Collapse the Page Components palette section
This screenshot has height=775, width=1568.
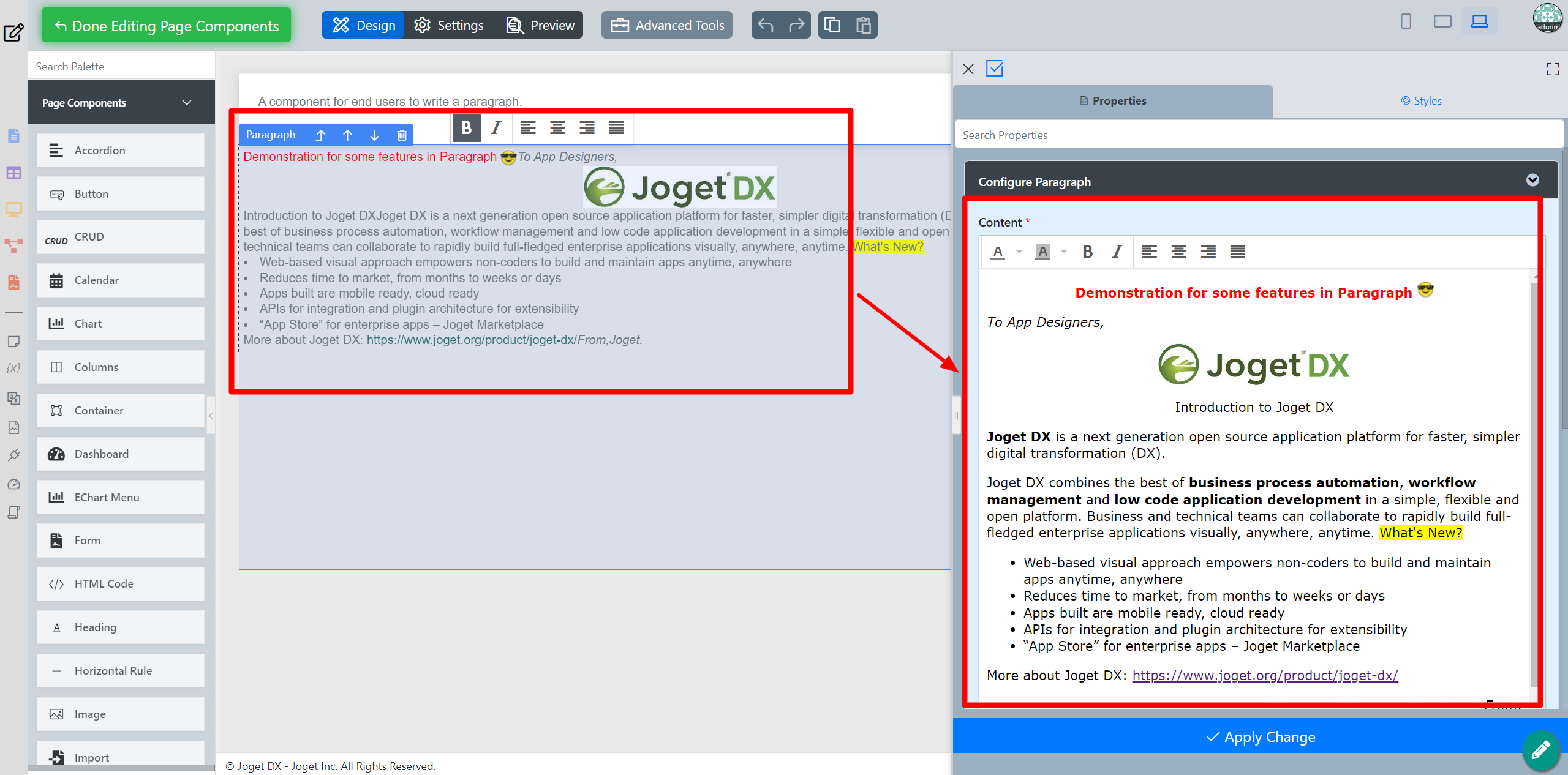[x=187, y=103]
